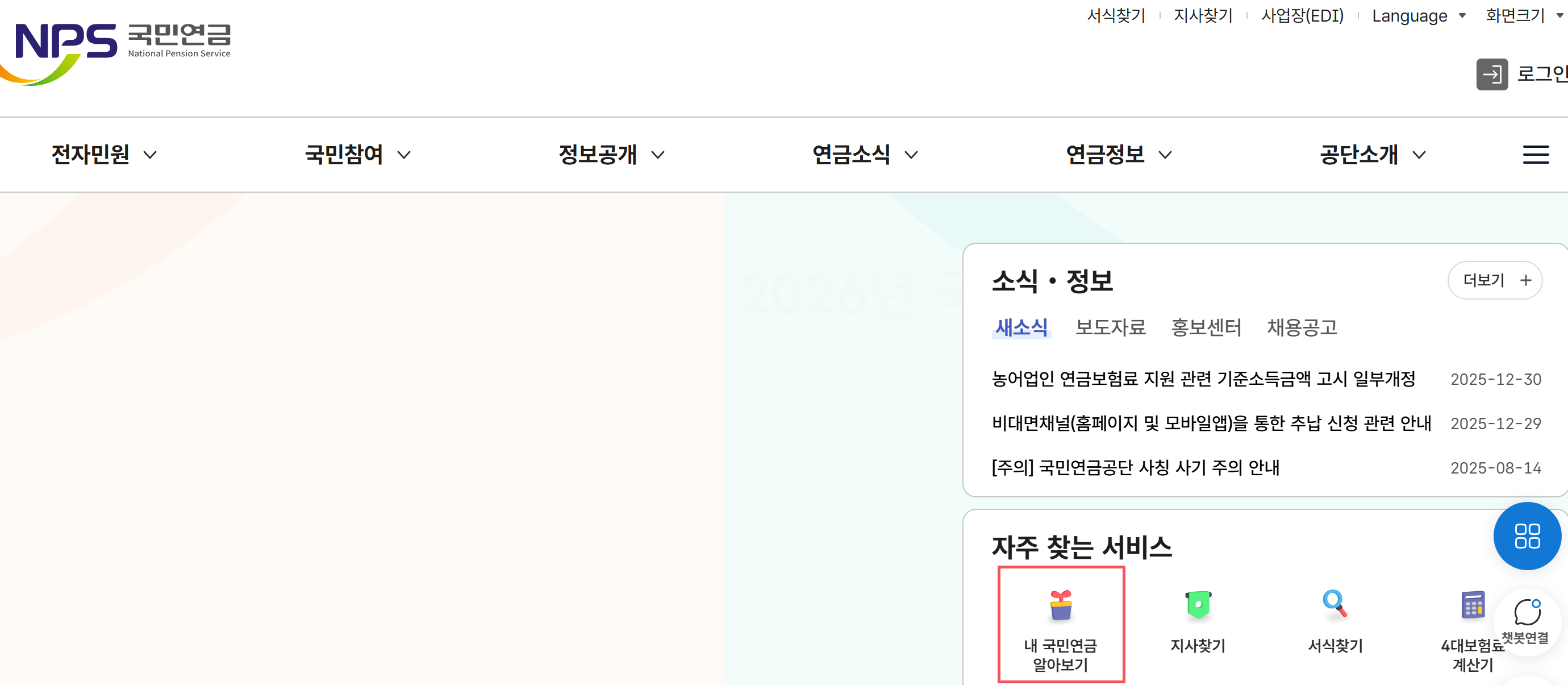Expand the 연금정보 menu
This screenshot has width=1568, height=685.
click(1119, 155)
